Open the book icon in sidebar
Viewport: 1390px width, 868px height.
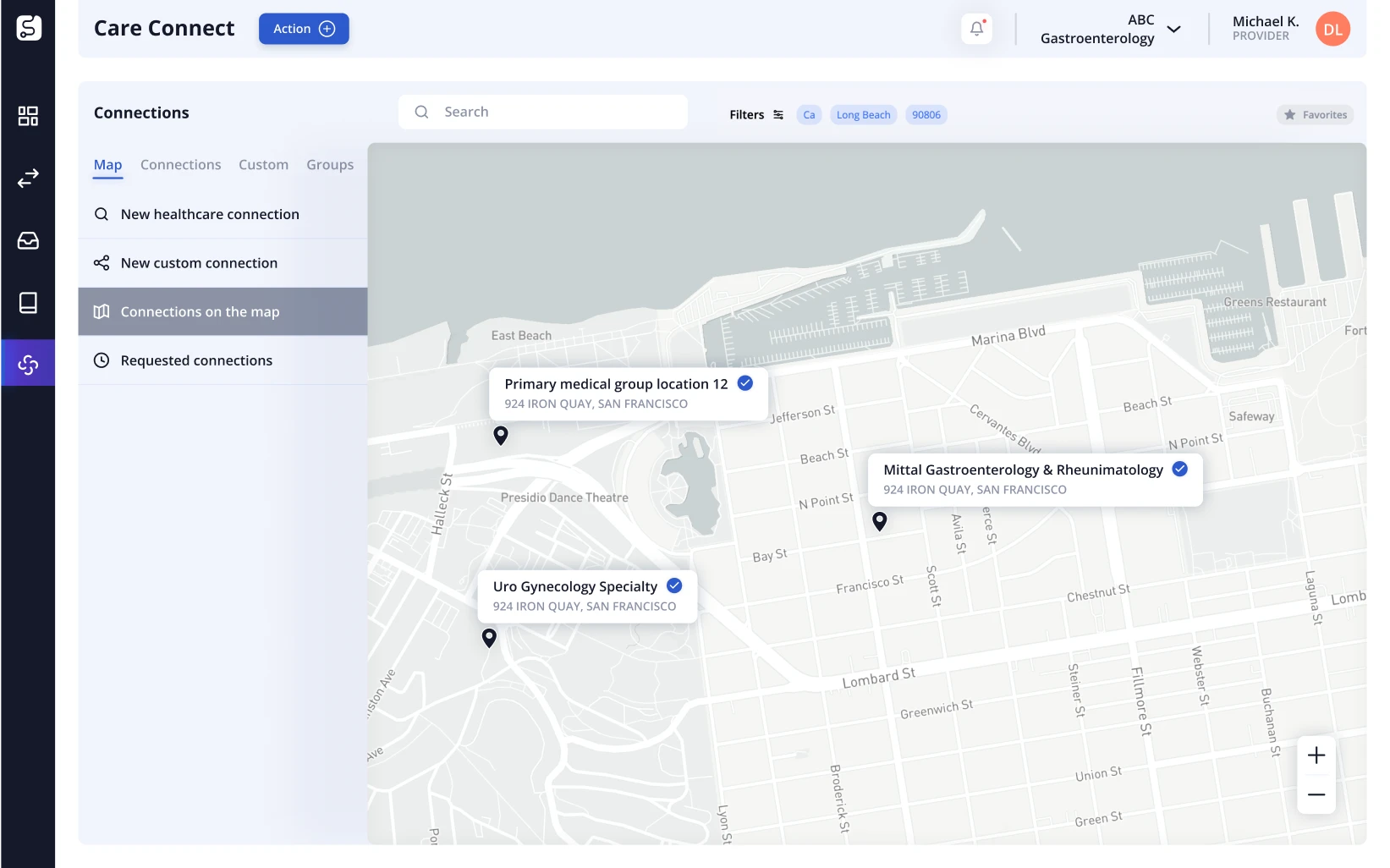[x=28, y=303]
